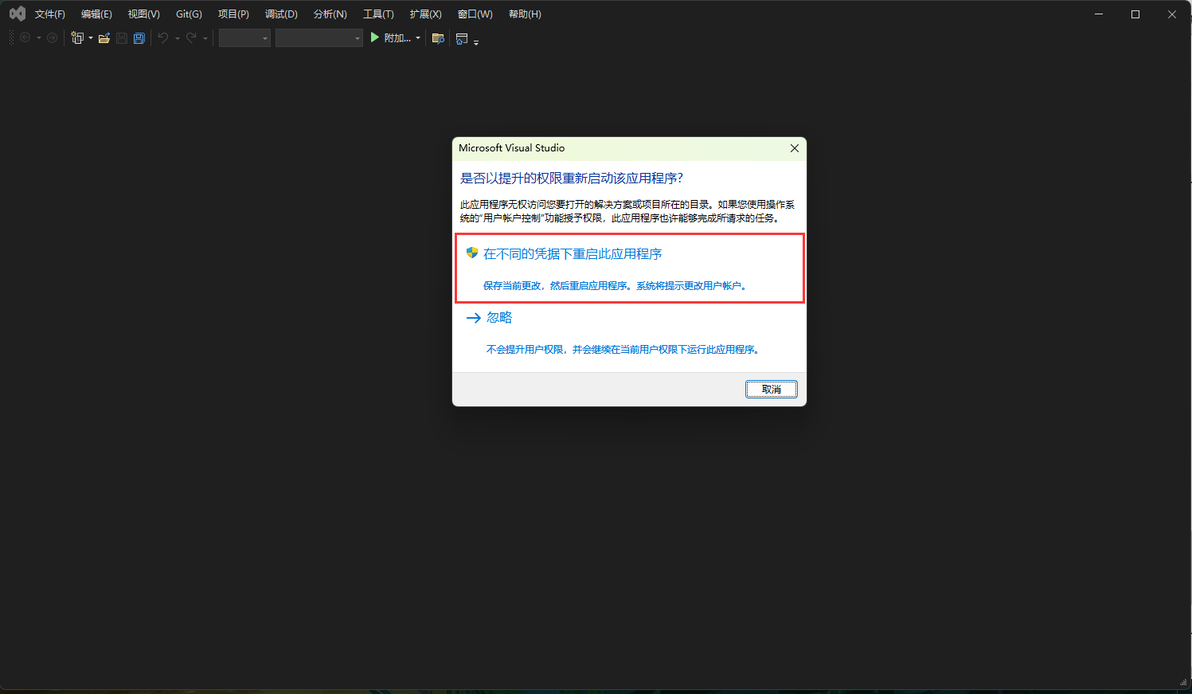Open the solution platforms combo box
The image size is (1192, 694).
[319, 38]
